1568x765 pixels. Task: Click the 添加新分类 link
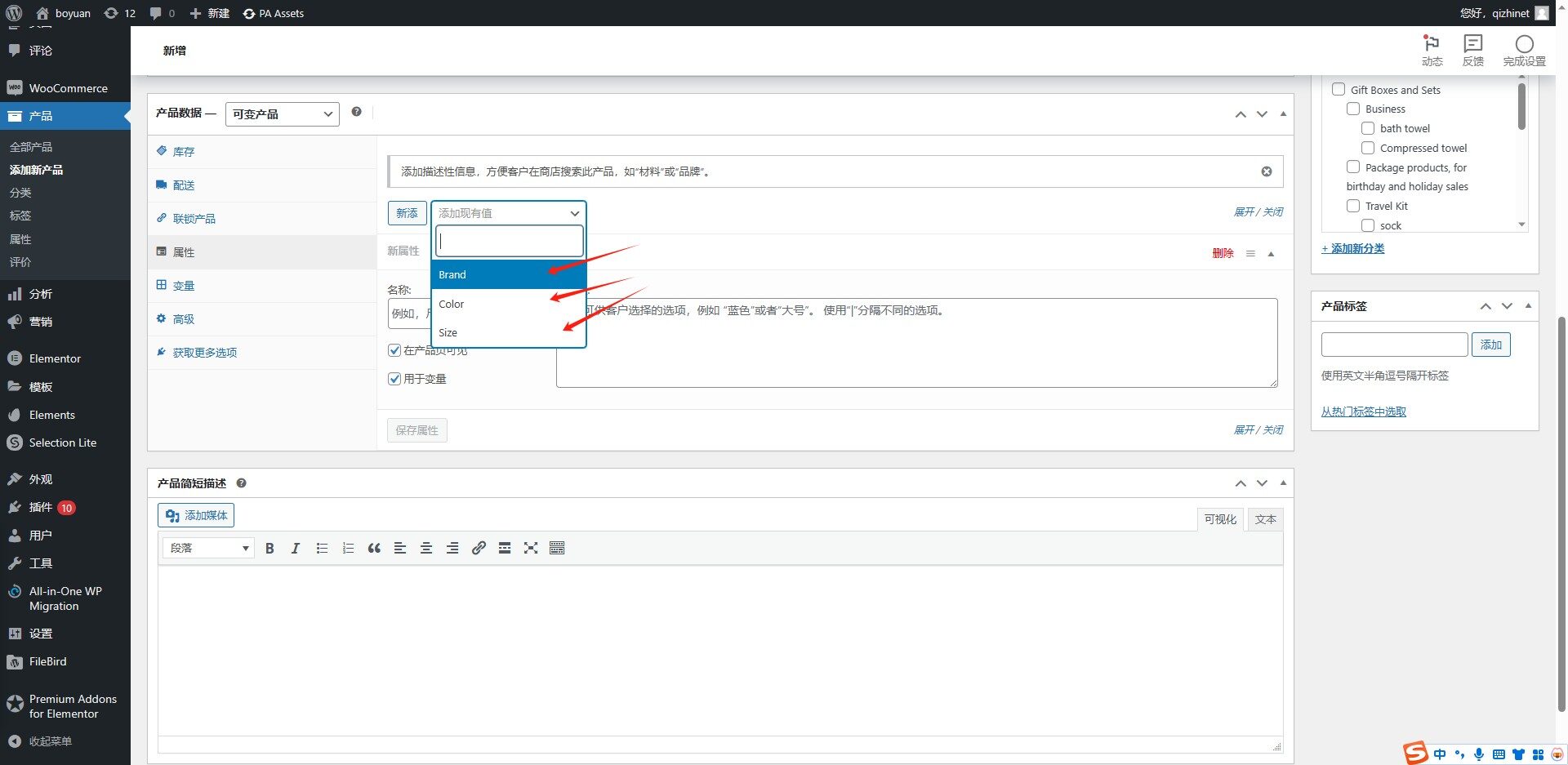(x=1353, y=248)
